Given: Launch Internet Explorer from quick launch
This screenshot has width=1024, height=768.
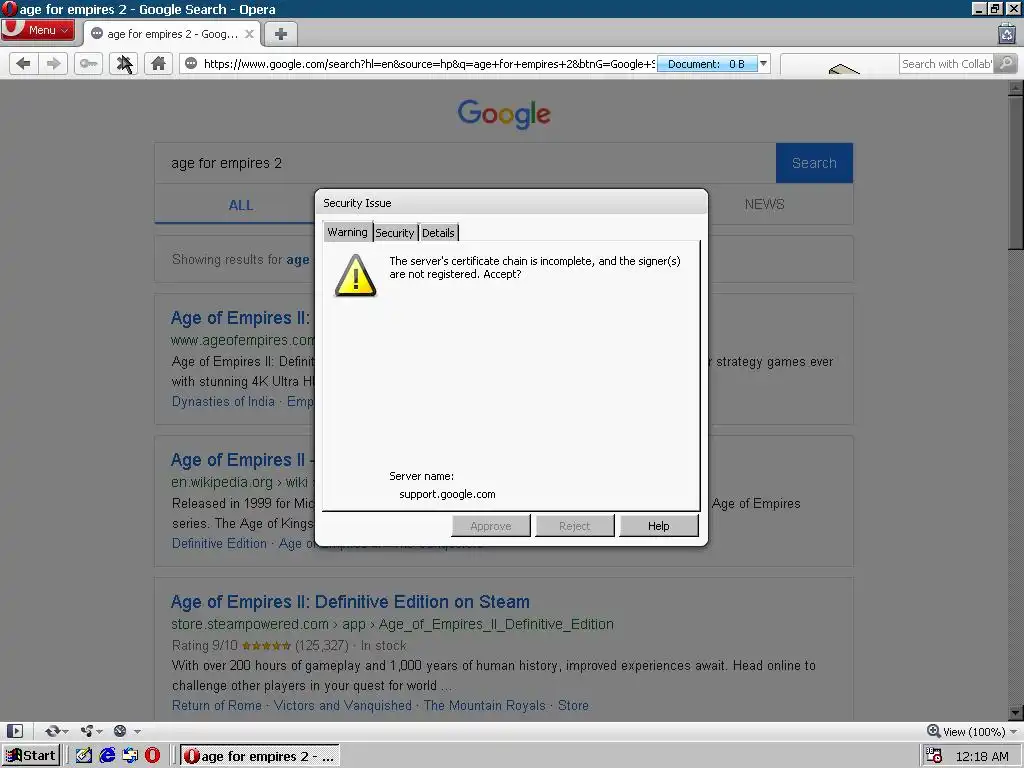Looking at the screenshot, I should (107, 756).
